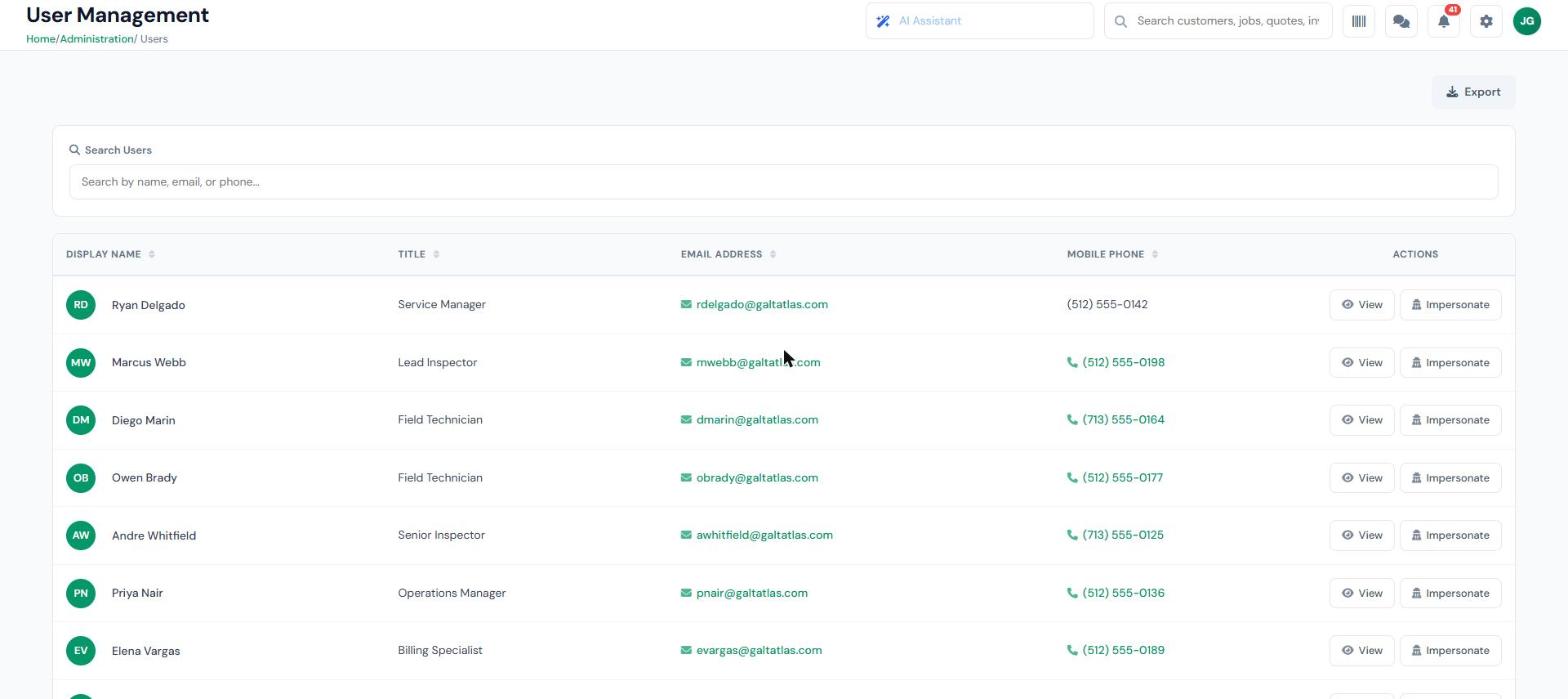Click the AW avatar for Andre Whitfield
Screen dimensions: 1568x699
click(x=81, y=535)
